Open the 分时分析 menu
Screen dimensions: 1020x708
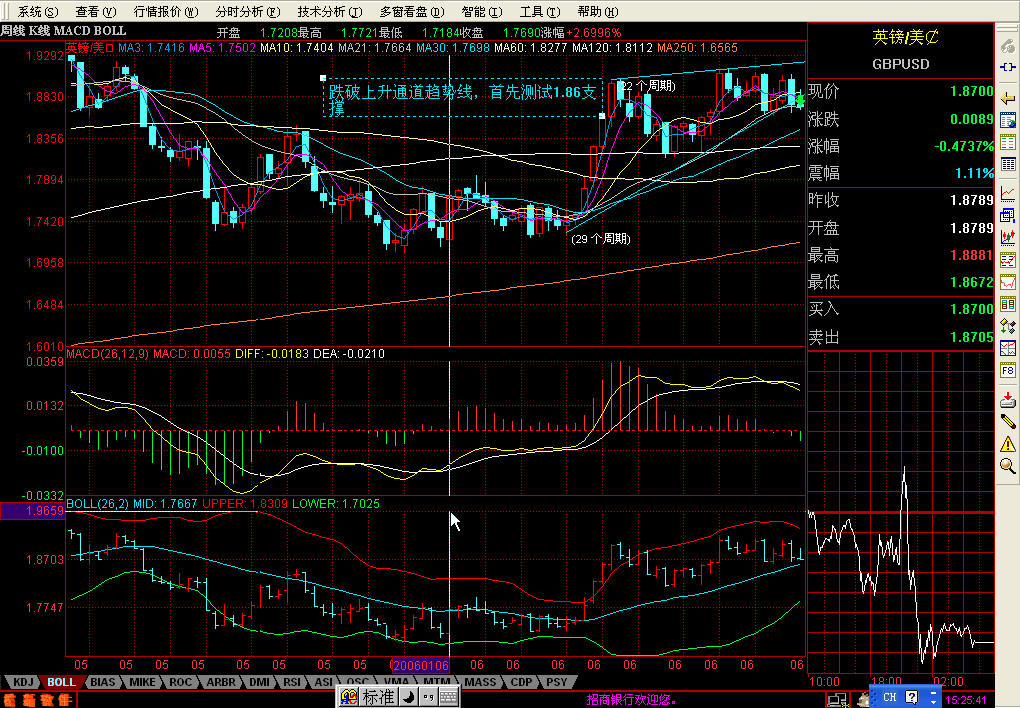[x=247, y=12]
